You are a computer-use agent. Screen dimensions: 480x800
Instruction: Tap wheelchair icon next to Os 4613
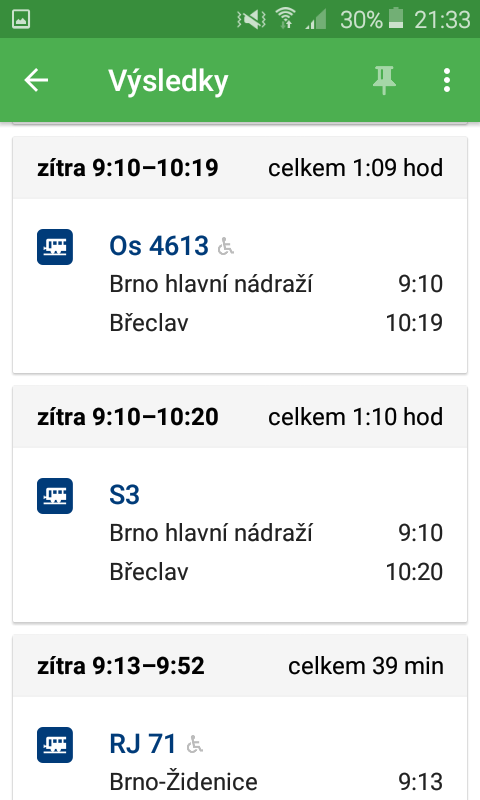pyautogui.click(x=225, y=247)
